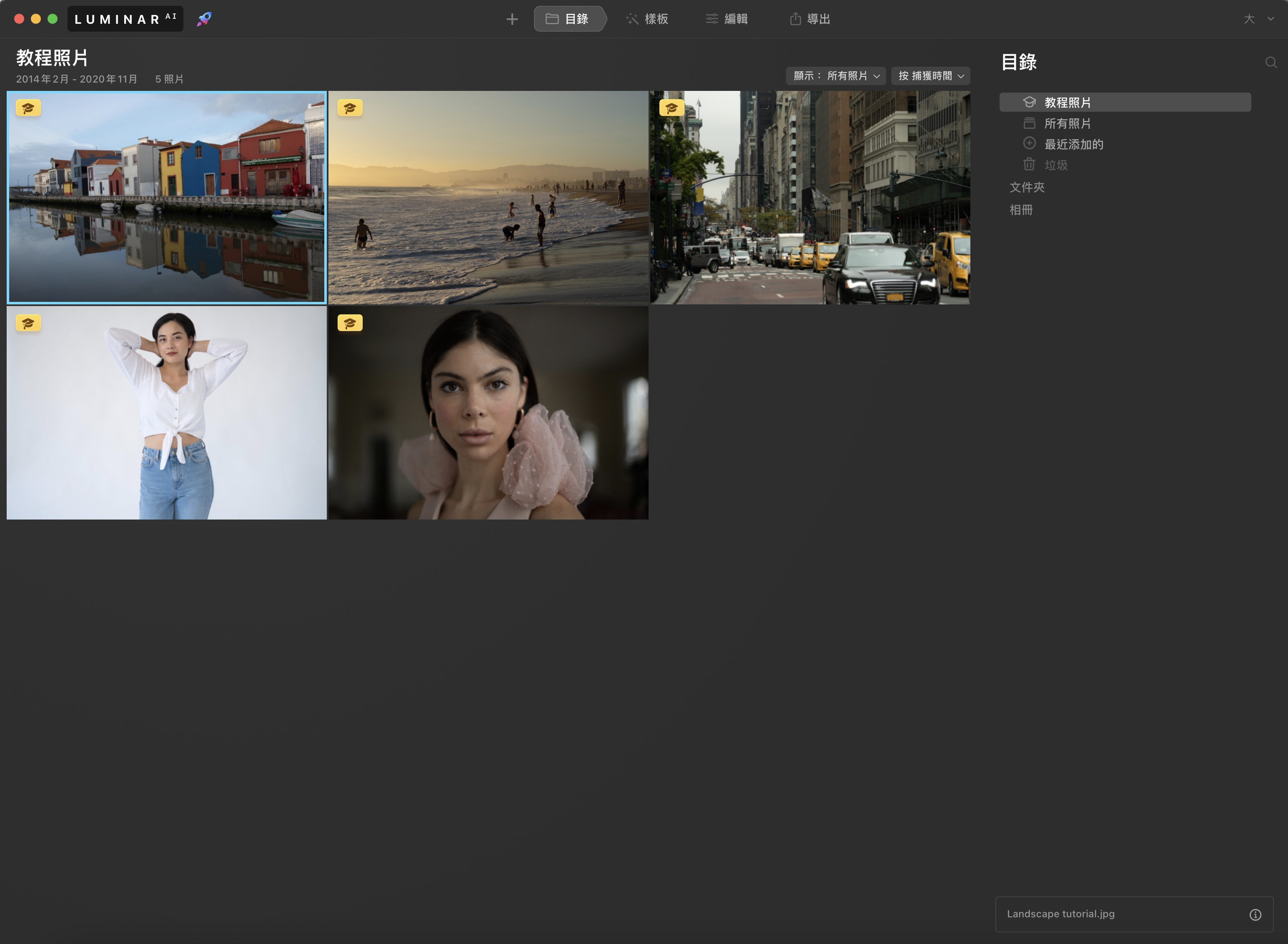This screenshot has width=1288, height=944.
Task: Click the plus icon to add photos
Action: coord(512,20)
